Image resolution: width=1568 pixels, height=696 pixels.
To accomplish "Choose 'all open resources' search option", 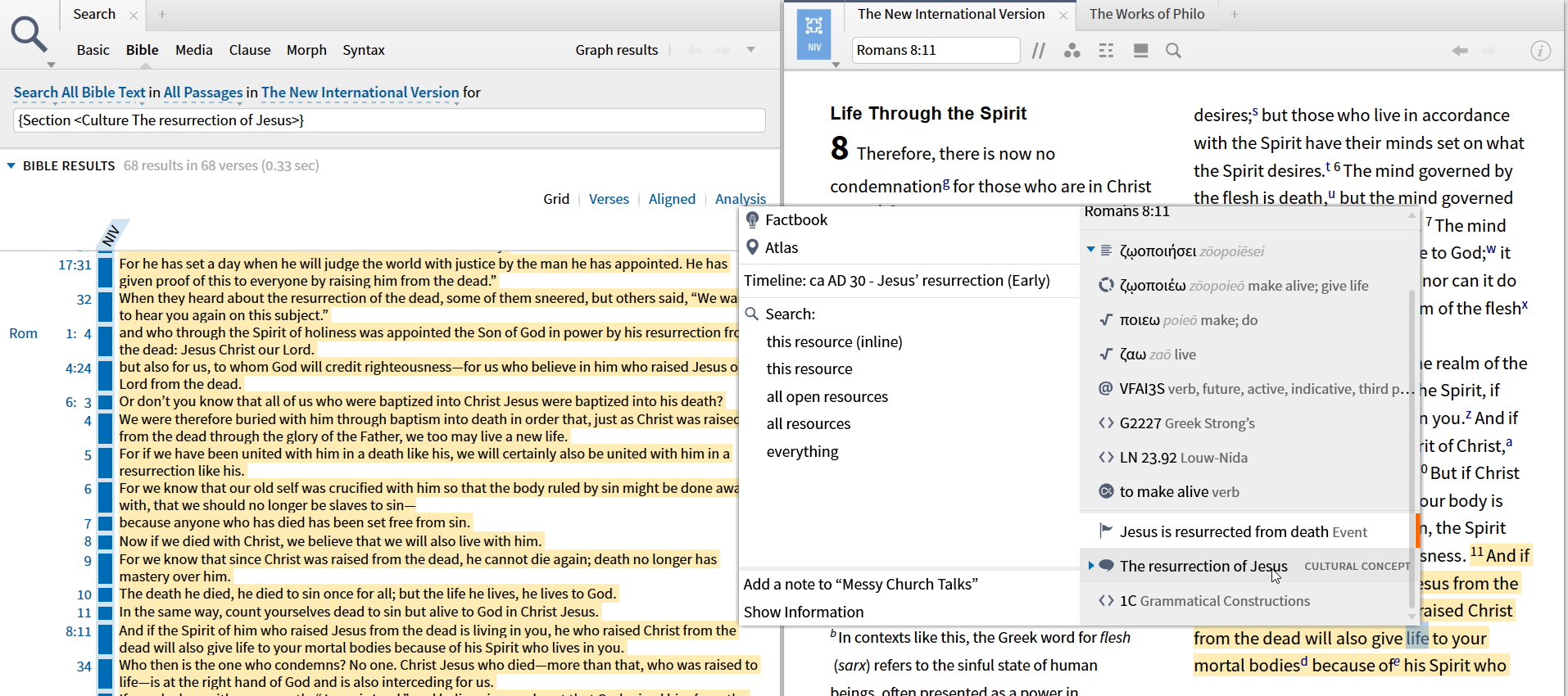I will point(827,396).
